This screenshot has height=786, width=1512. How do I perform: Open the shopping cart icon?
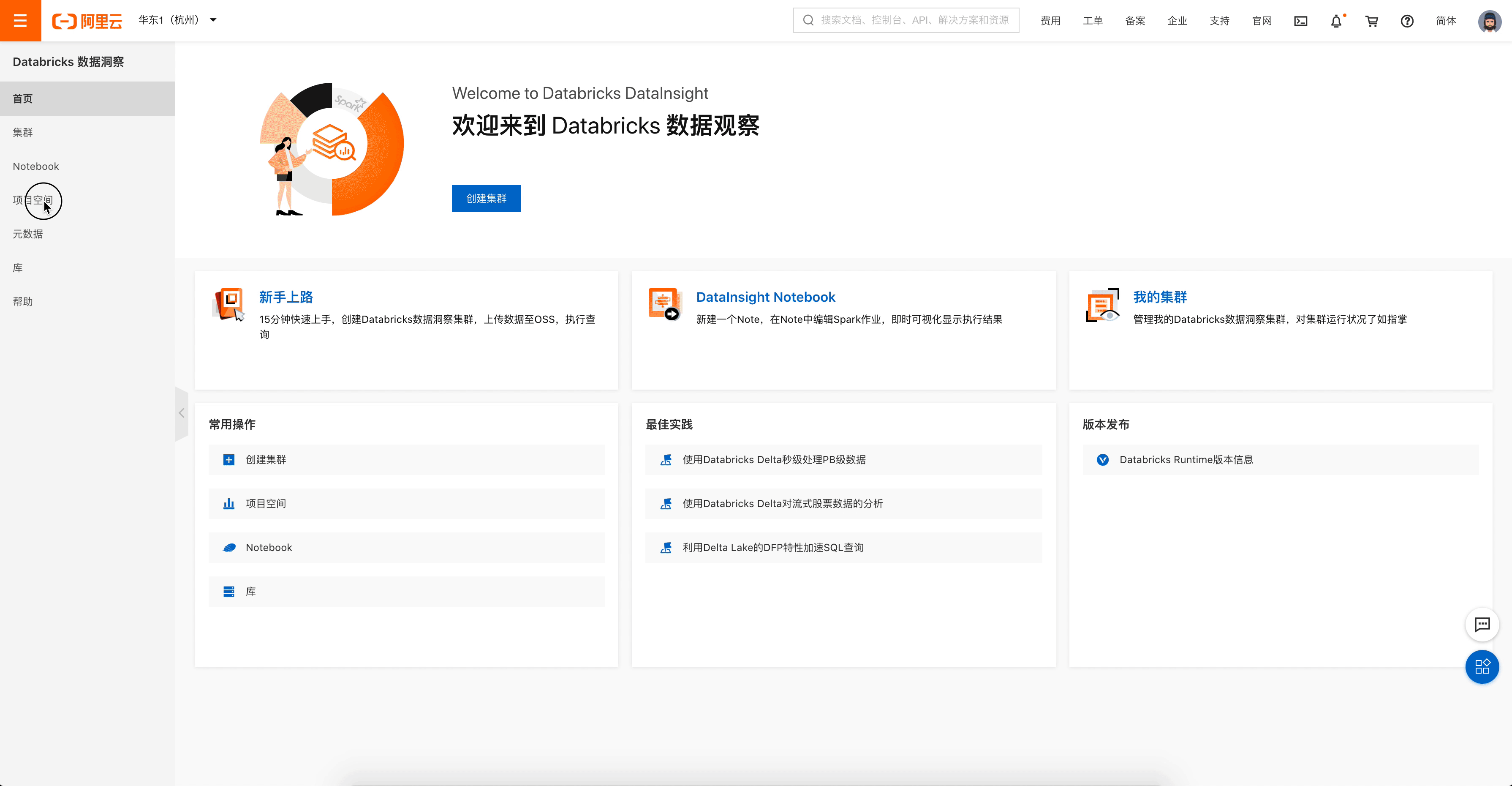click(1372, 21)
